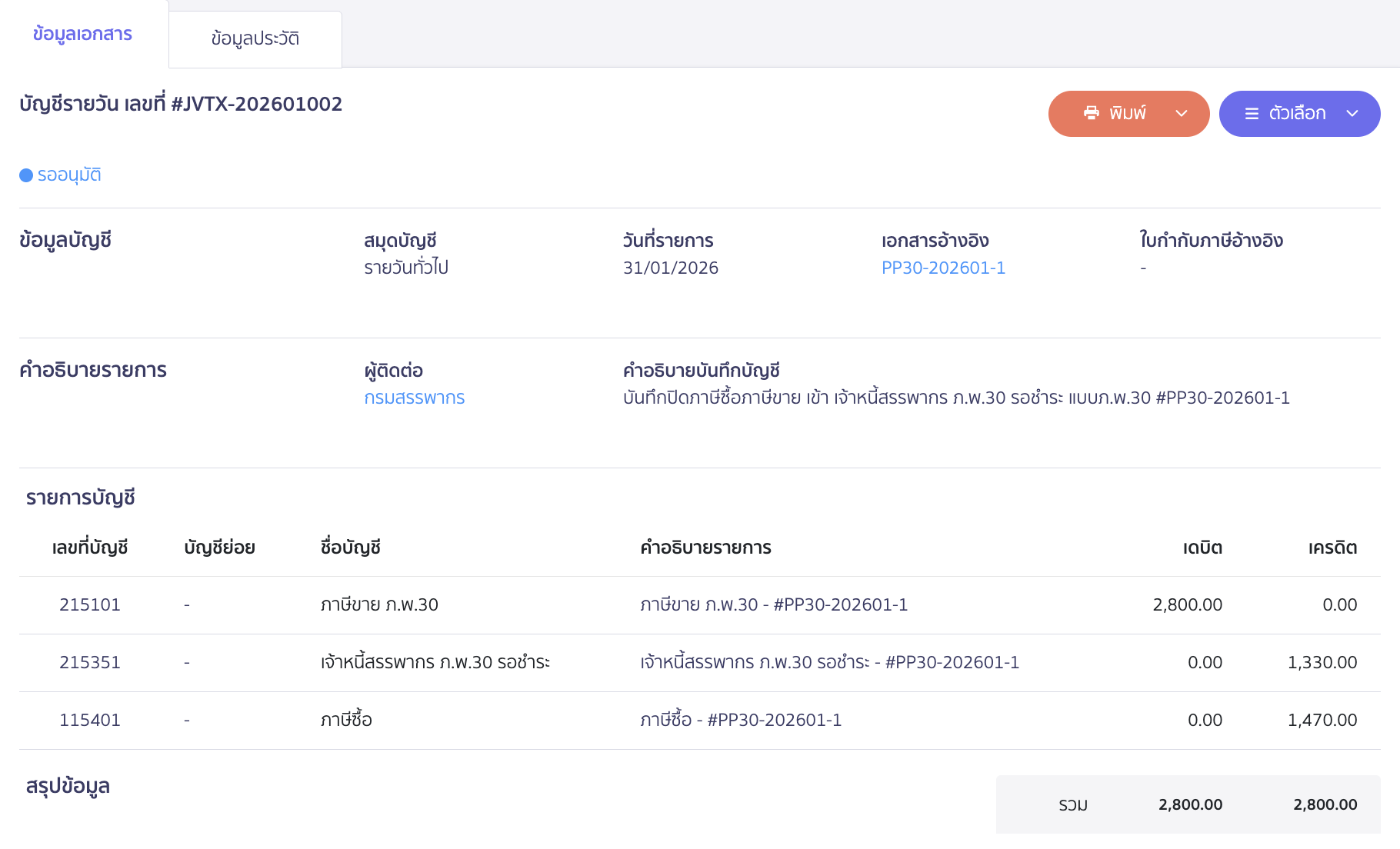The height and width of the screenshot is (849, 1400).
Task: Click the พิมพ์ button label
Action: (1128, 114)
